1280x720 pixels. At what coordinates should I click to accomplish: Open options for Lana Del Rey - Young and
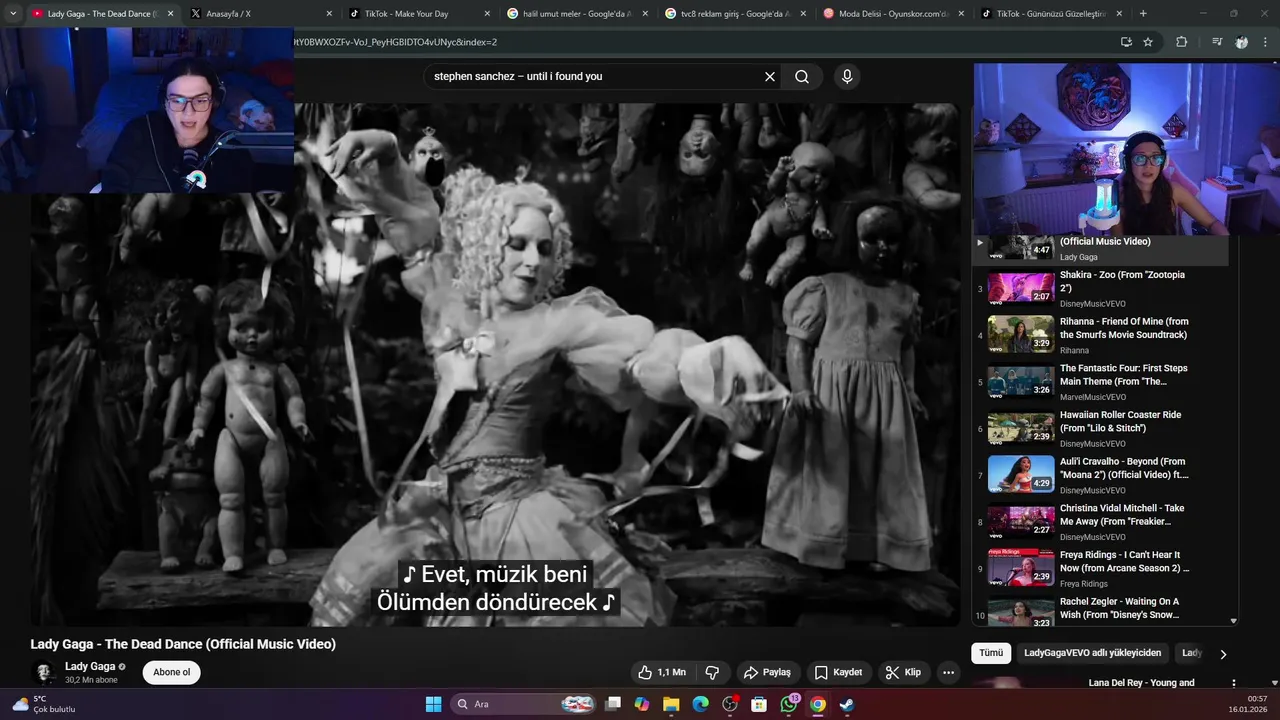[1233, 683]
